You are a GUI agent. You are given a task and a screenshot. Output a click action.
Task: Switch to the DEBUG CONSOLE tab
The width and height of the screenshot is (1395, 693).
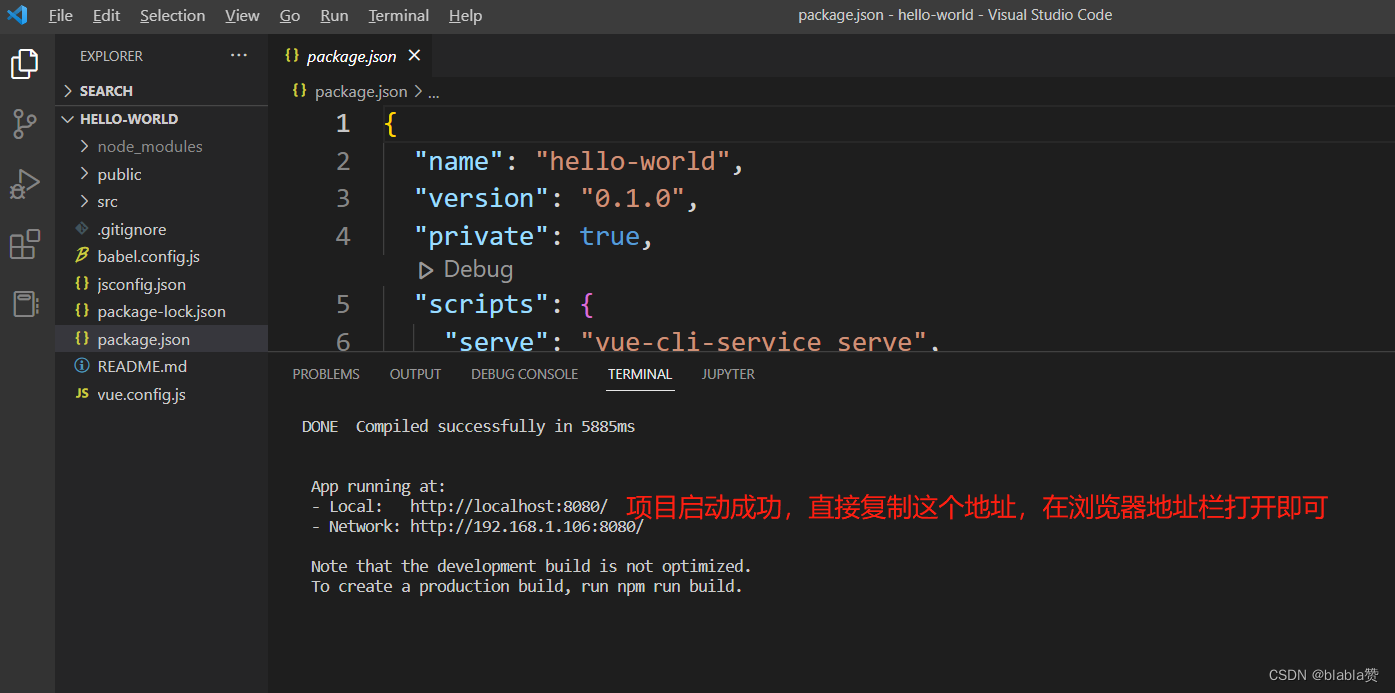click(524, 374)
